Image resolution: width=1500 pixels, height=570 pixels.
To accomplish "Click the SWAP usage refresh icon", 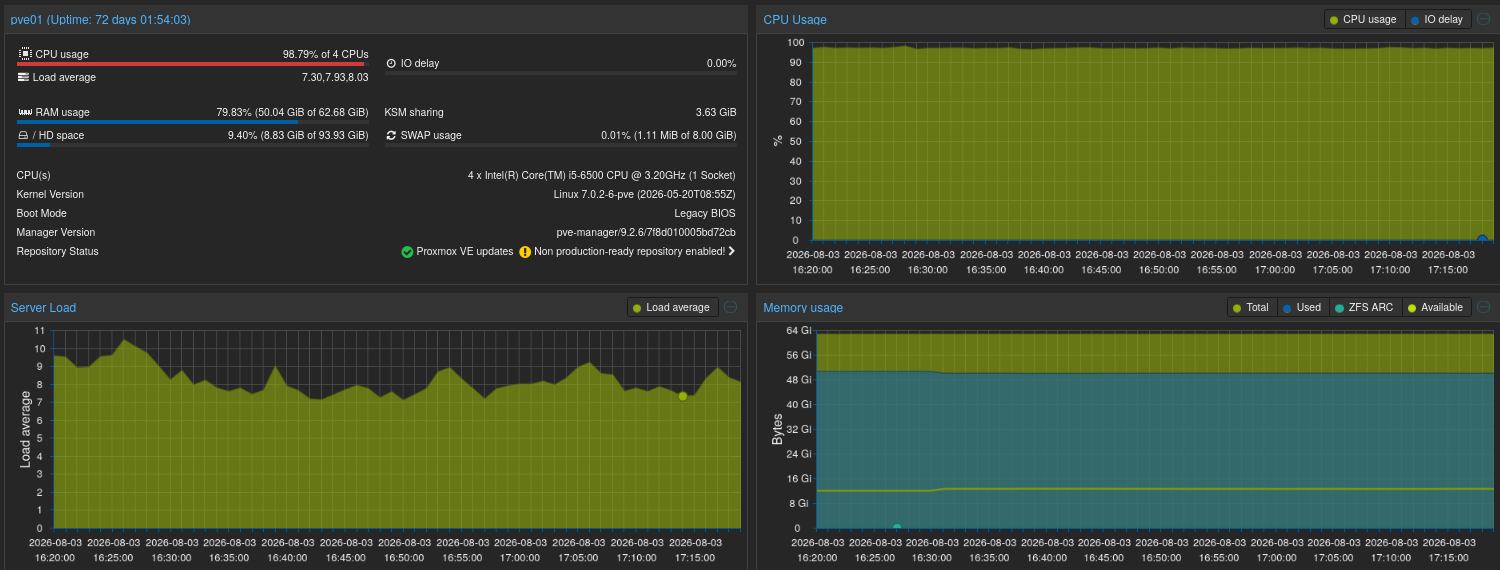I will click(391, 135).
